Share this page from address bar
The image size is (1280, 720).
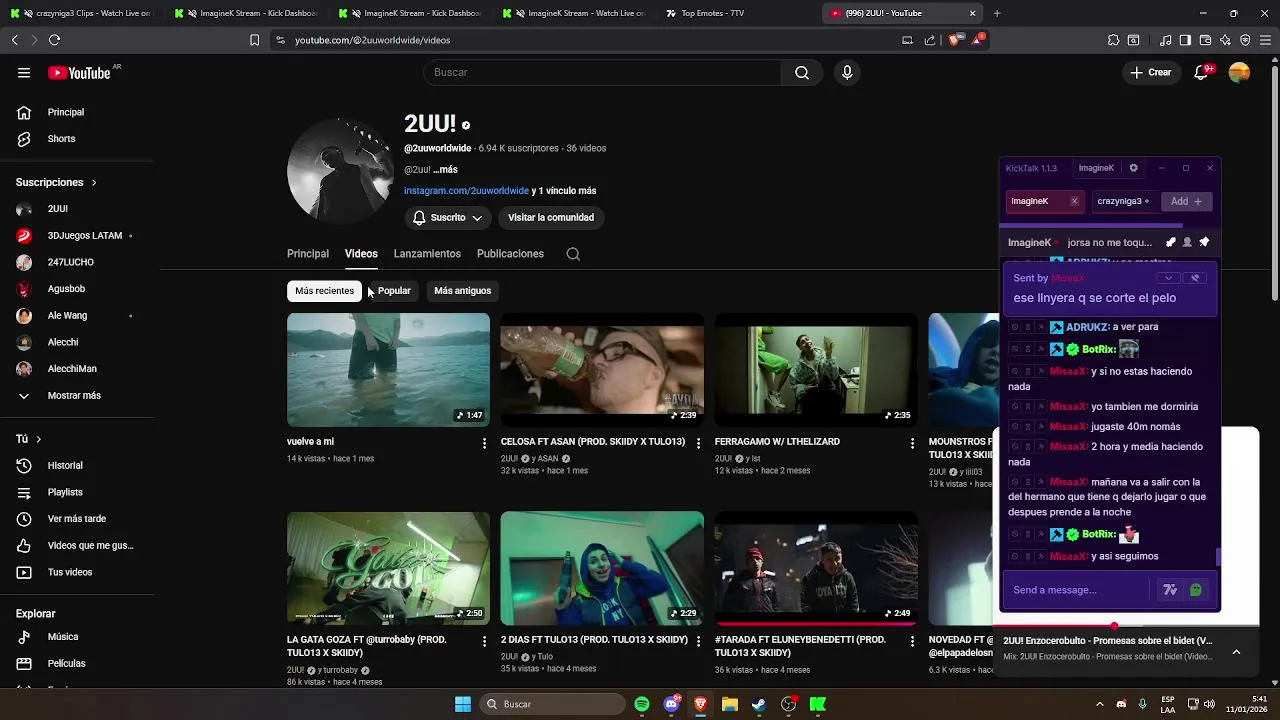point(930,40)
